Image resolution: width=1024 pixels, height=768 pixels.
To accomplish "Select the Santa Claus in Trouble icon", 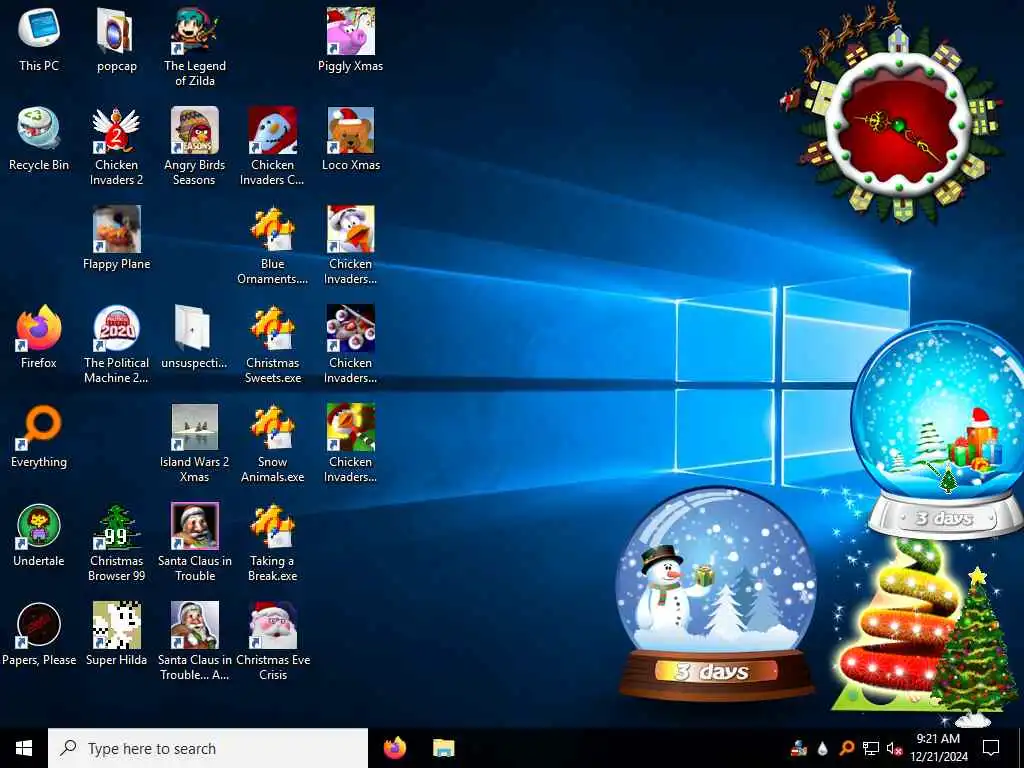I will [x=195, y=543].
